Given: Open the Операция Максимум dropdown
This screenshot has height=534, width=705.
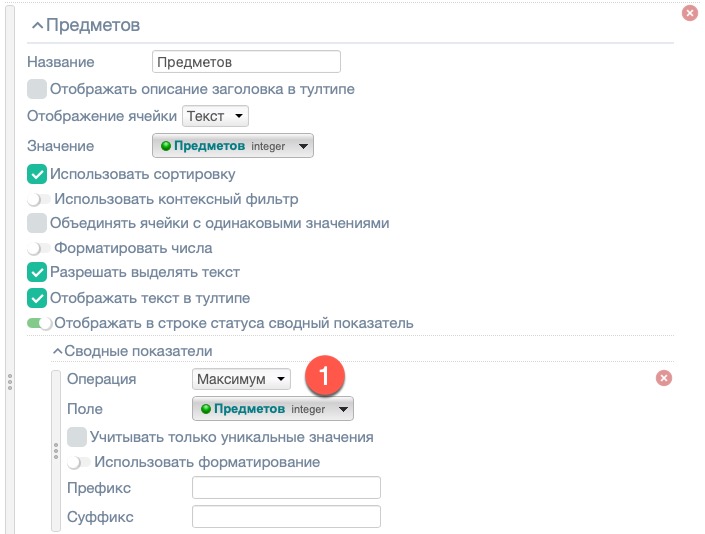Looking at the screenshot, I should point(241,379).
